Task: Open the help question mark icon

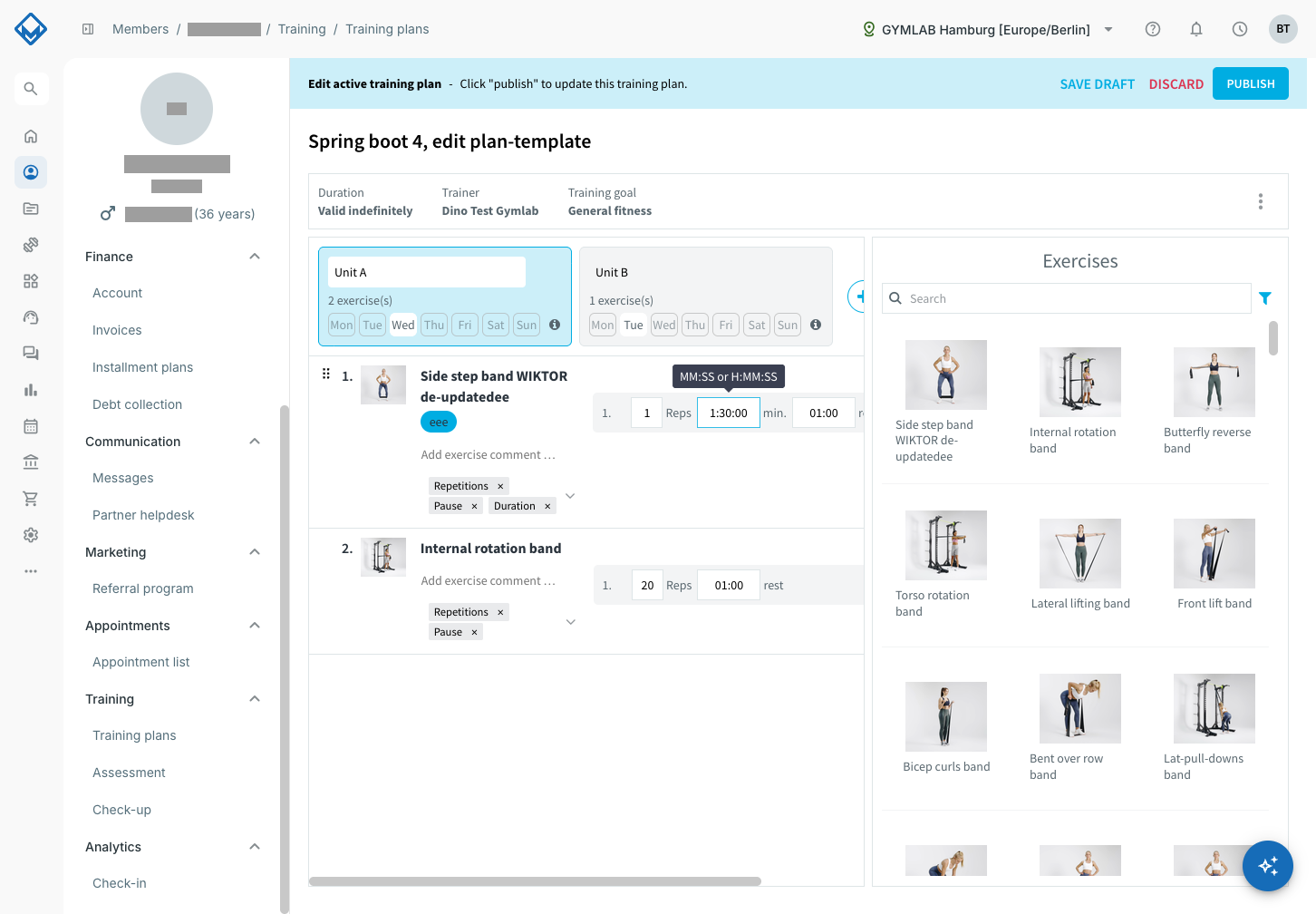Action: tap(1153, 29)
